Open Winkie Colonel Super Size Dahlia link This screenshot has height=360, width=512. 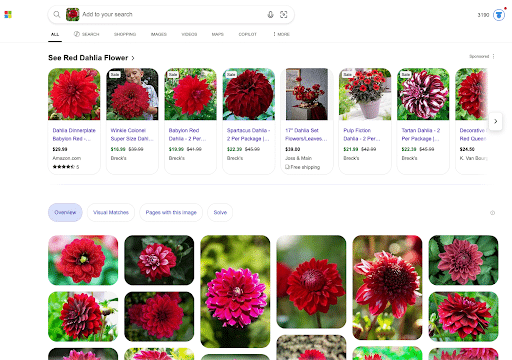[132, 134]
